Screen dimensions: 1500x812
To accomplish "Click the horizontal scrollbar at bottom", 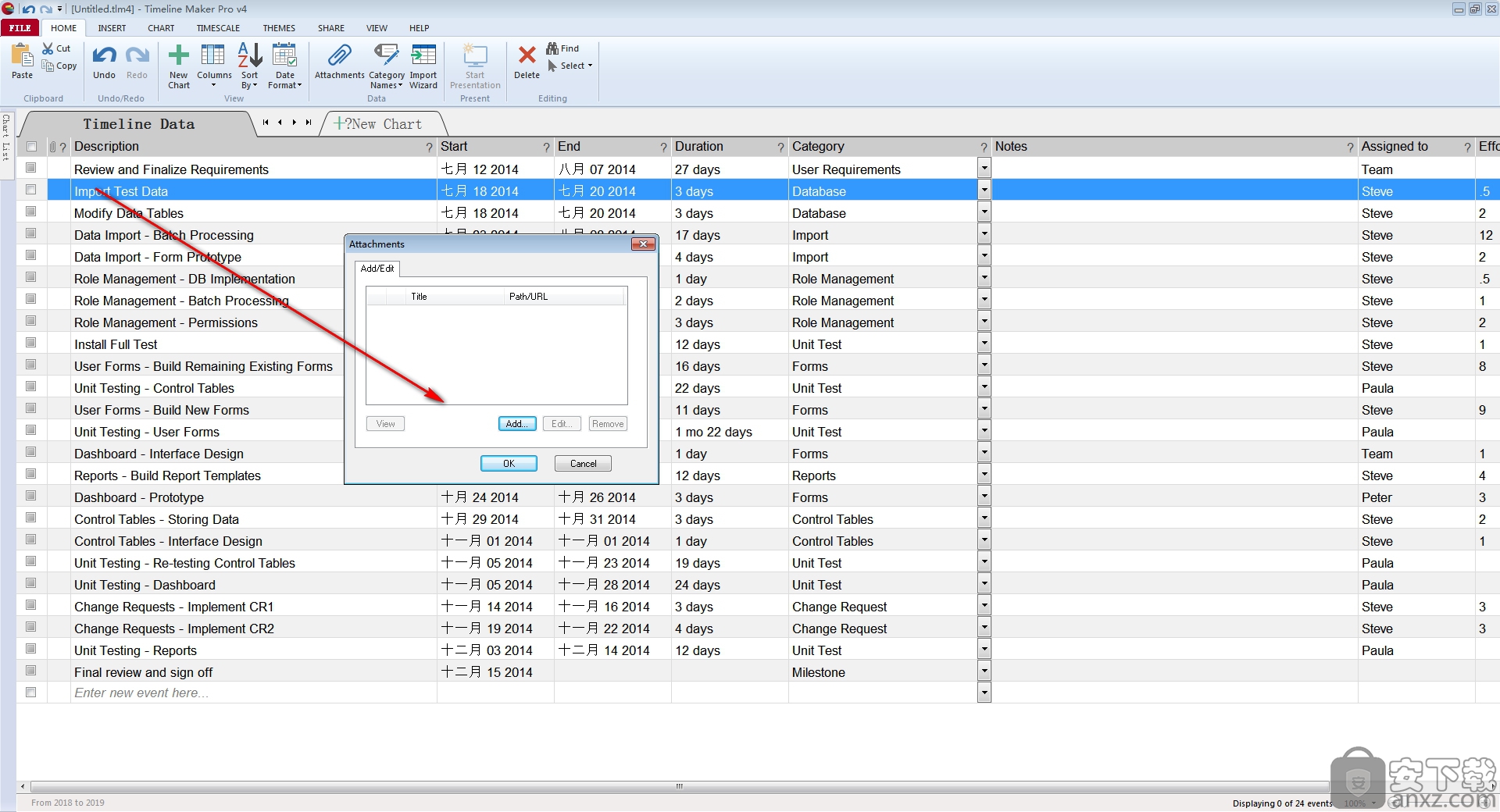I will click(678, 786).
